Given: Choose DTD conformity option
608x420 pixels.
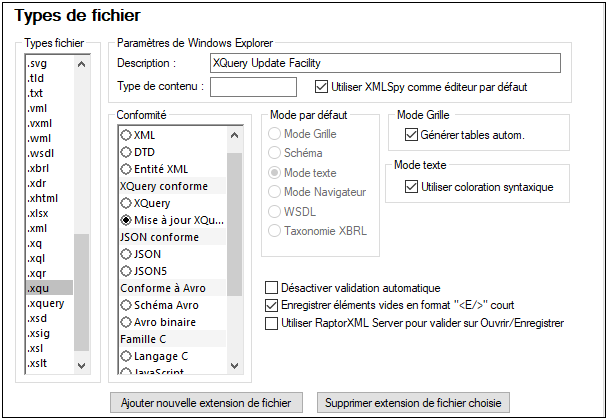Looking at the screenshot, I should [x=127, y=152].
